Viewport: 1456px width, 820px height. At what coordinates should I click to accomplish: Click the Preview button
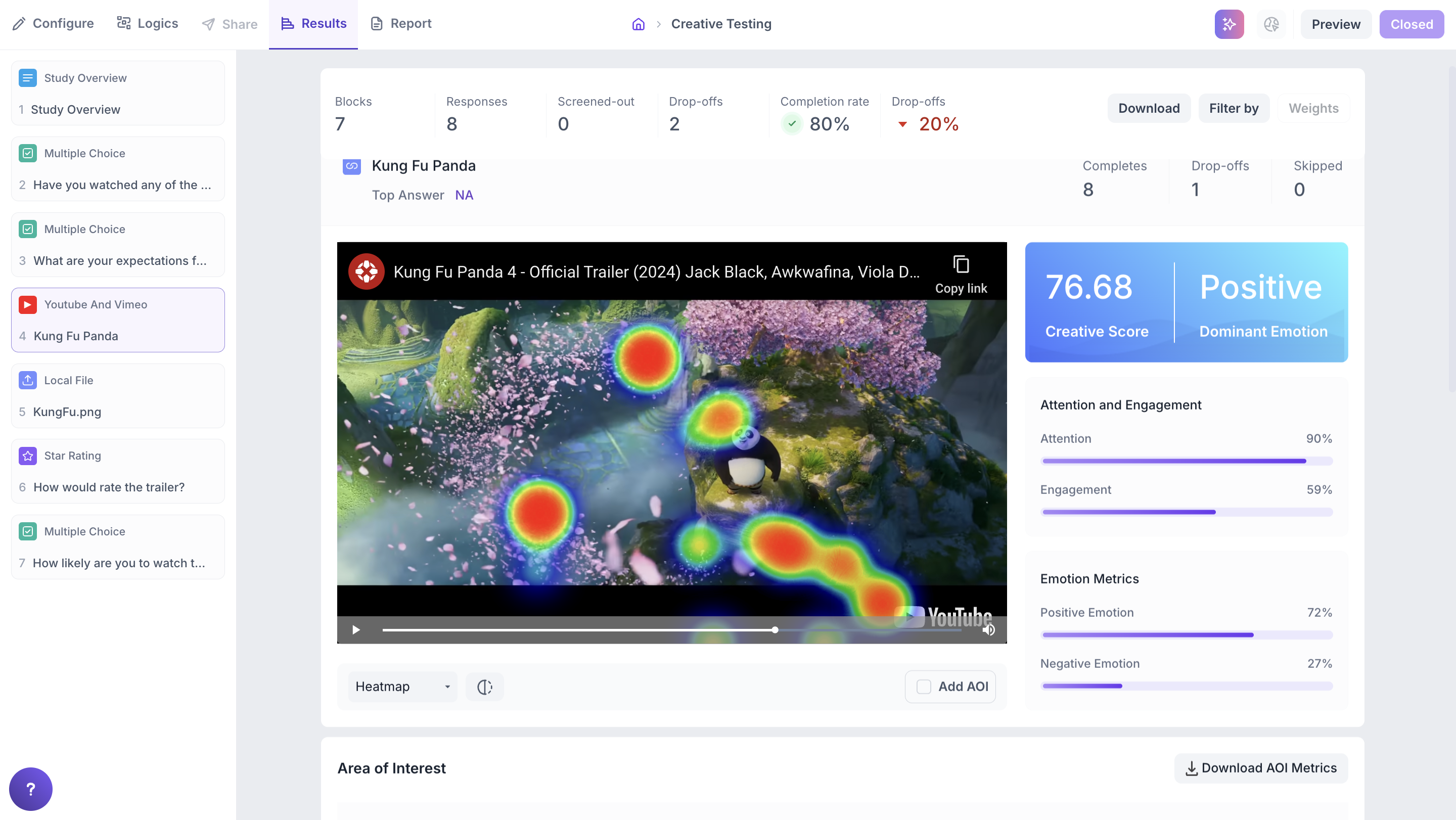[x=1336, y=24]
